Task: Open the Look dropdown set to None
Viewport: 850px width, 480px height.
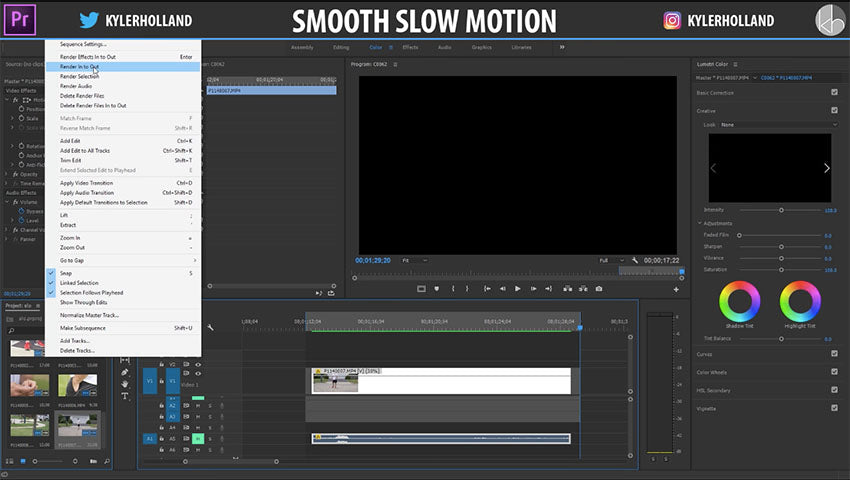Action: [778, 125]
